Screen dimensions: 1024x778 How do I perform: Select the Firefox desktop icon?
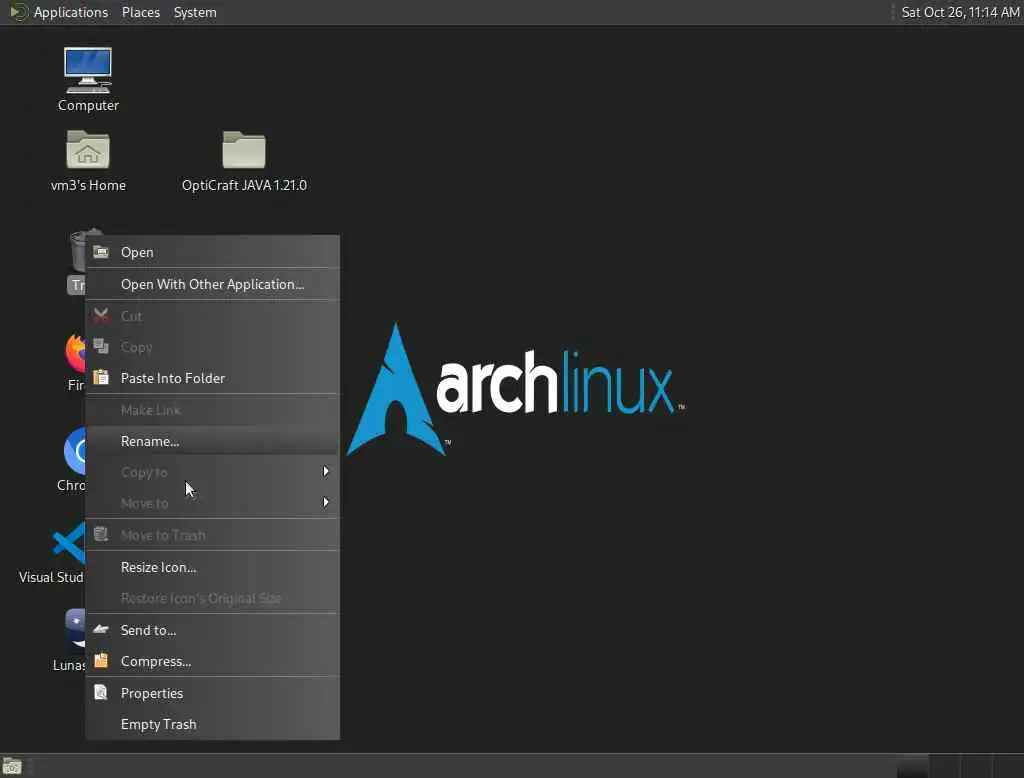[76, 351]
